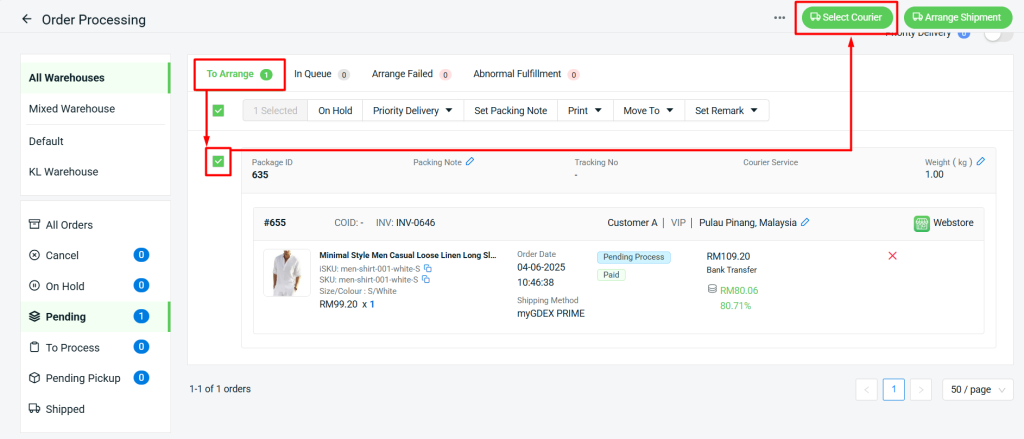Go to next page arrow
The height and width of the screenshot is (439, 1024).
[x=921, y=390]
